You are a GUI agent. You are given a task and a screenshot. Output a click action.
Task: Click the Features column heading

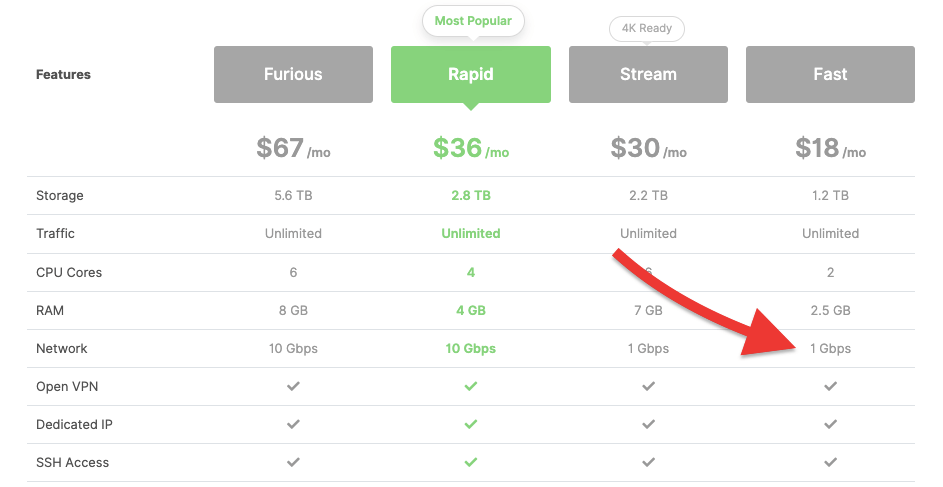coord(63,75)
